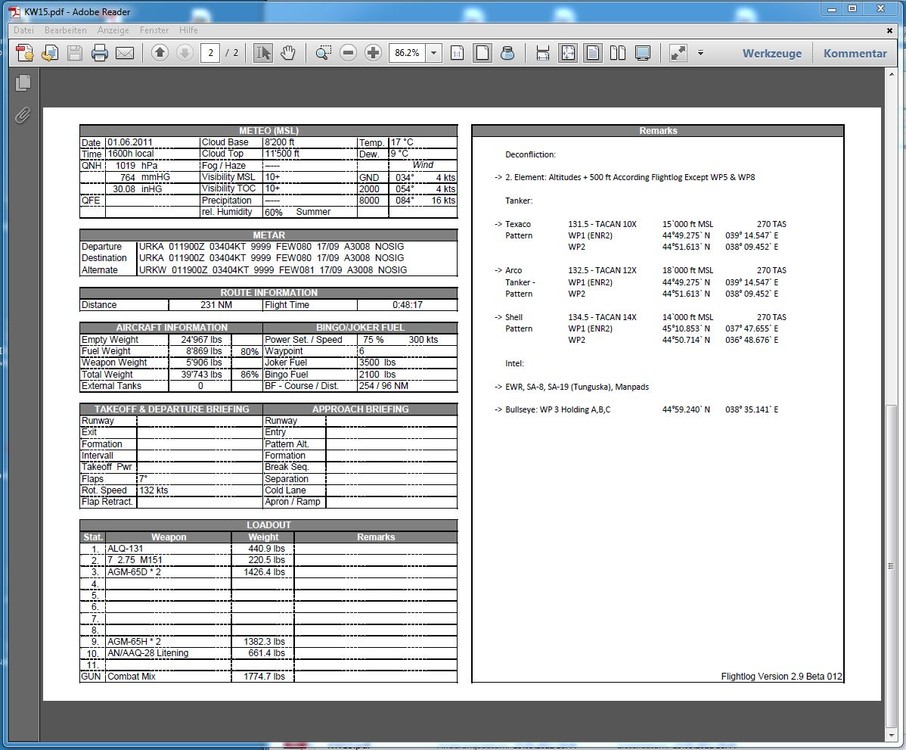The height and width of the screenshot is (750, 906).
Task: Click the vertical scrollbar thumb
Action: (x=891, y=567)
